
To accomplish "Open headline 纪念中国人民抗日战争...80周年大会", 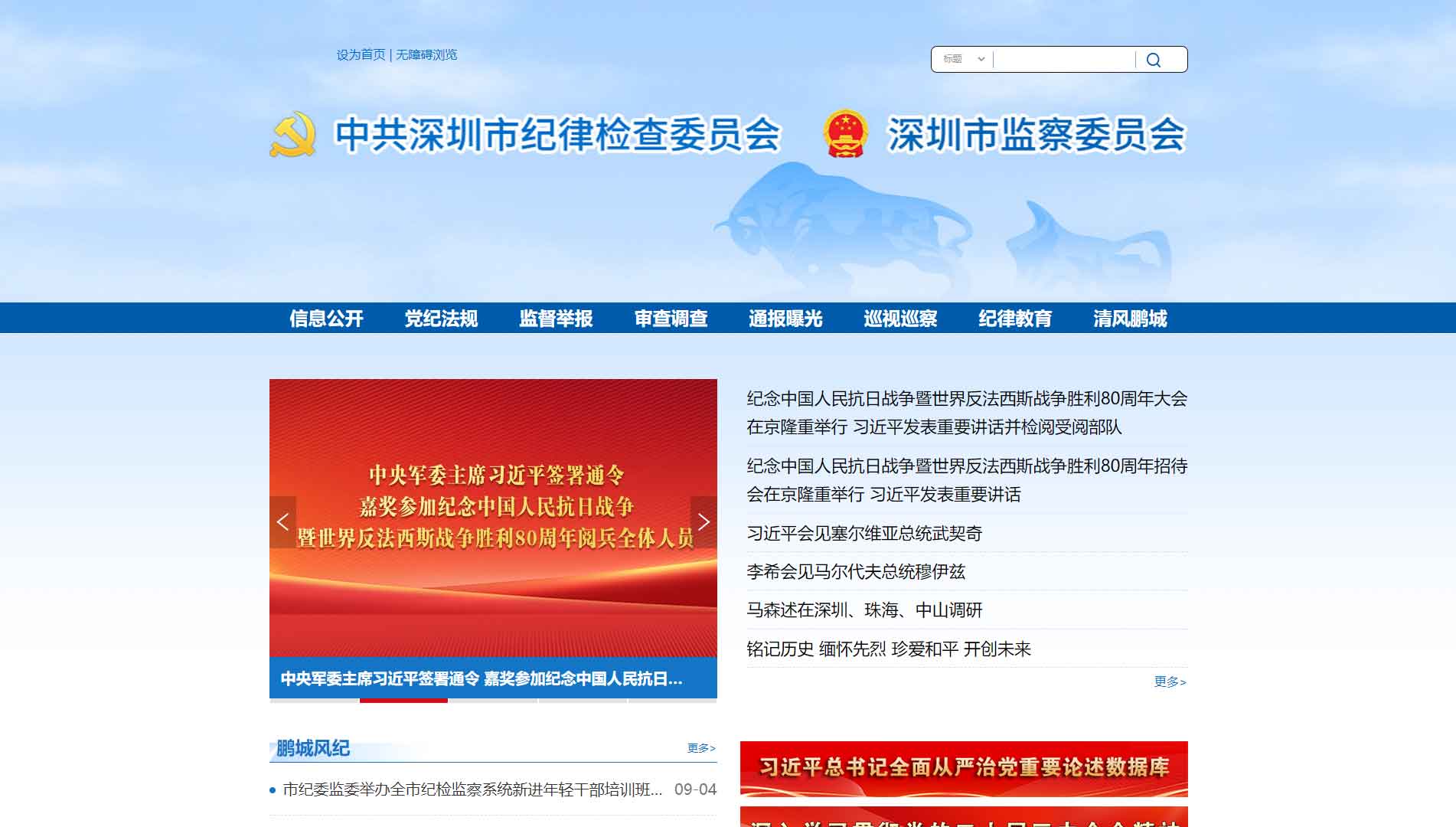I will [967, 413].
